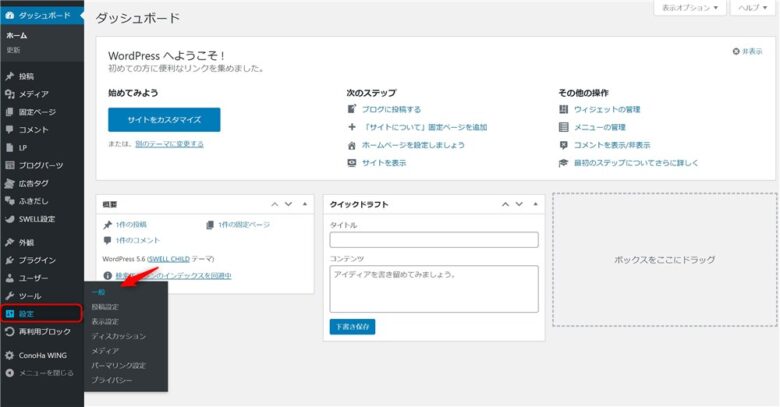Open the 1件の固定ページ link
The height and width of the screenshot is (407, 780).
244,224
